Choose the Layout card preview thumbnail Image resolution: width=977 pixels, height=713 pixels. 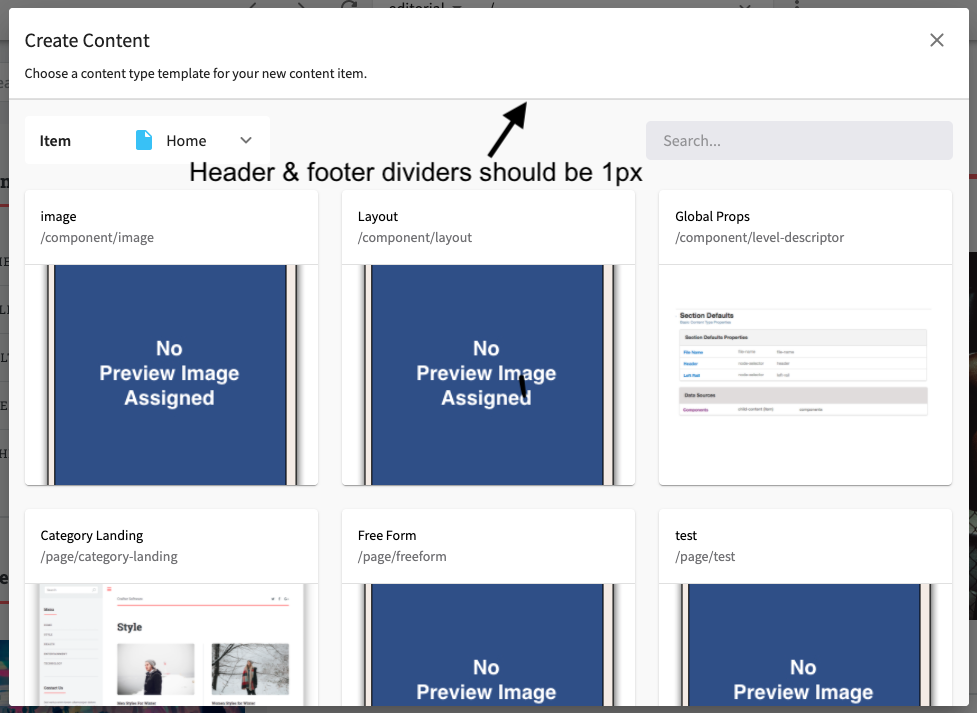point(488,375)
